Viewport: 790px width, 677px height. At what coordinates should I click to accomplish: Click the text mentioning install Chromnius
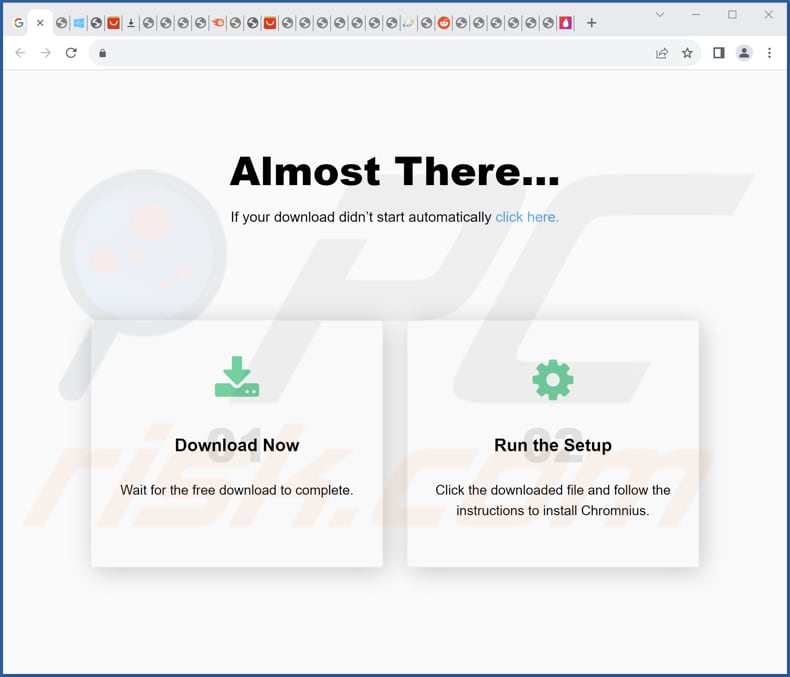(x=553, y=500)
